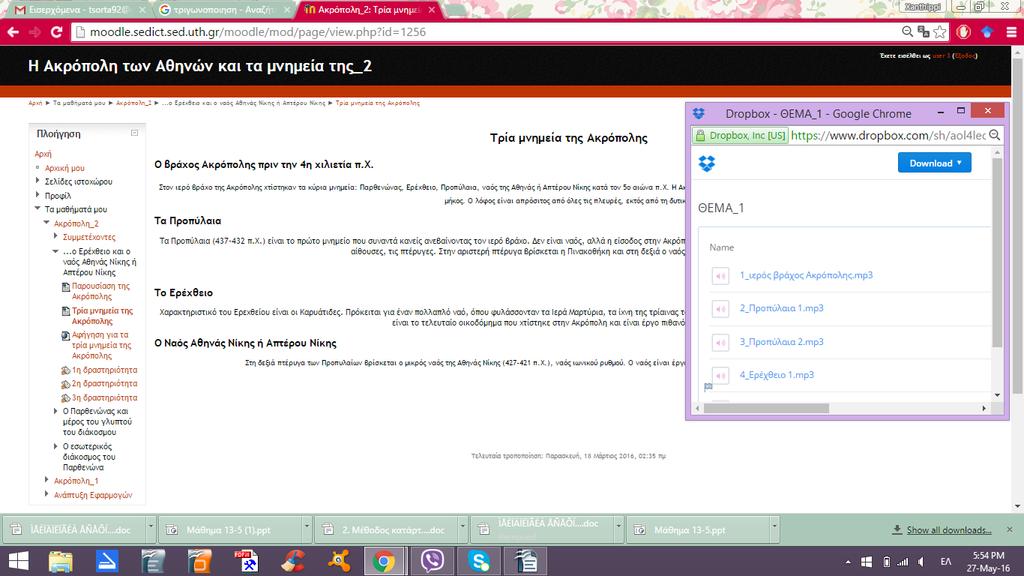Open the Avast icon on the taskbar

(x=339, y=561)
